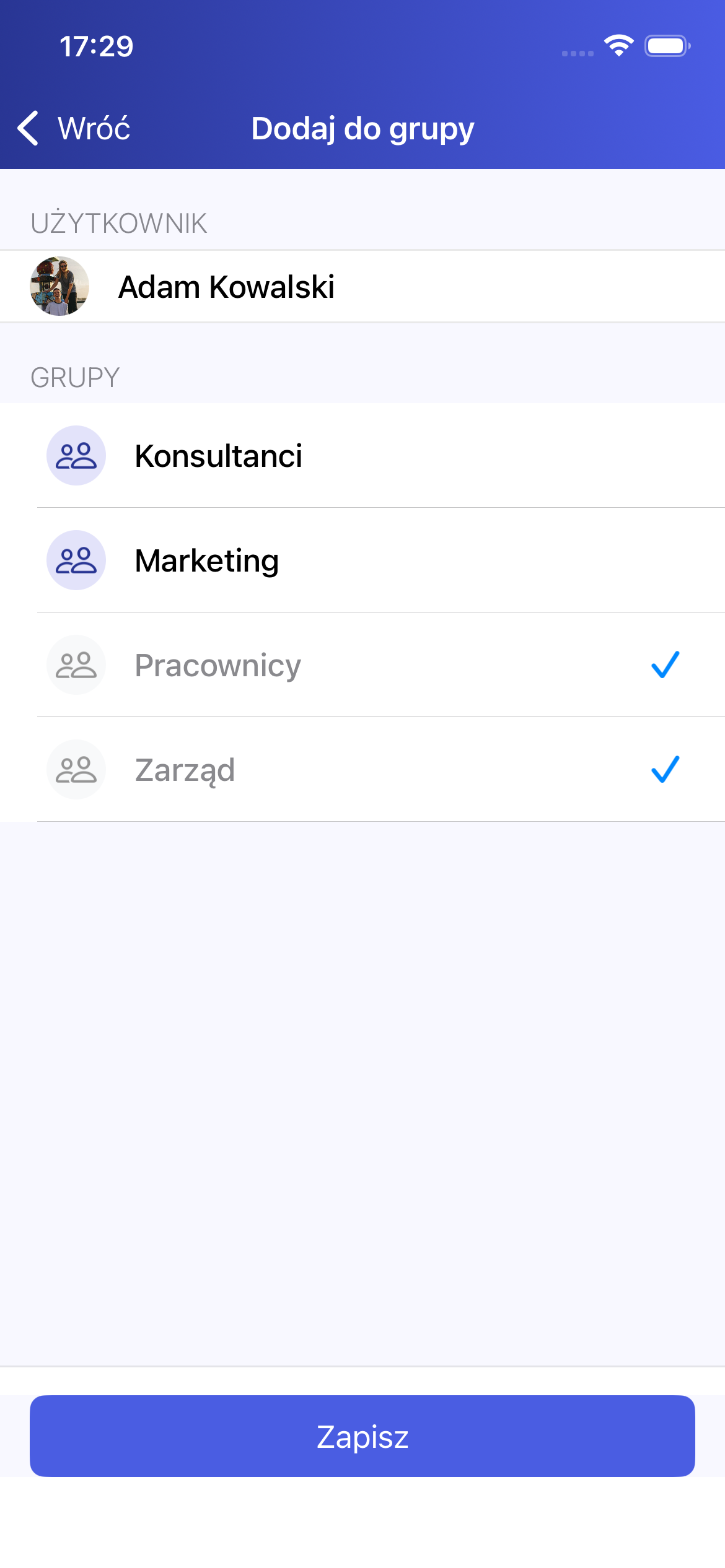Tap the Zarząd group label

pos(185,770)
